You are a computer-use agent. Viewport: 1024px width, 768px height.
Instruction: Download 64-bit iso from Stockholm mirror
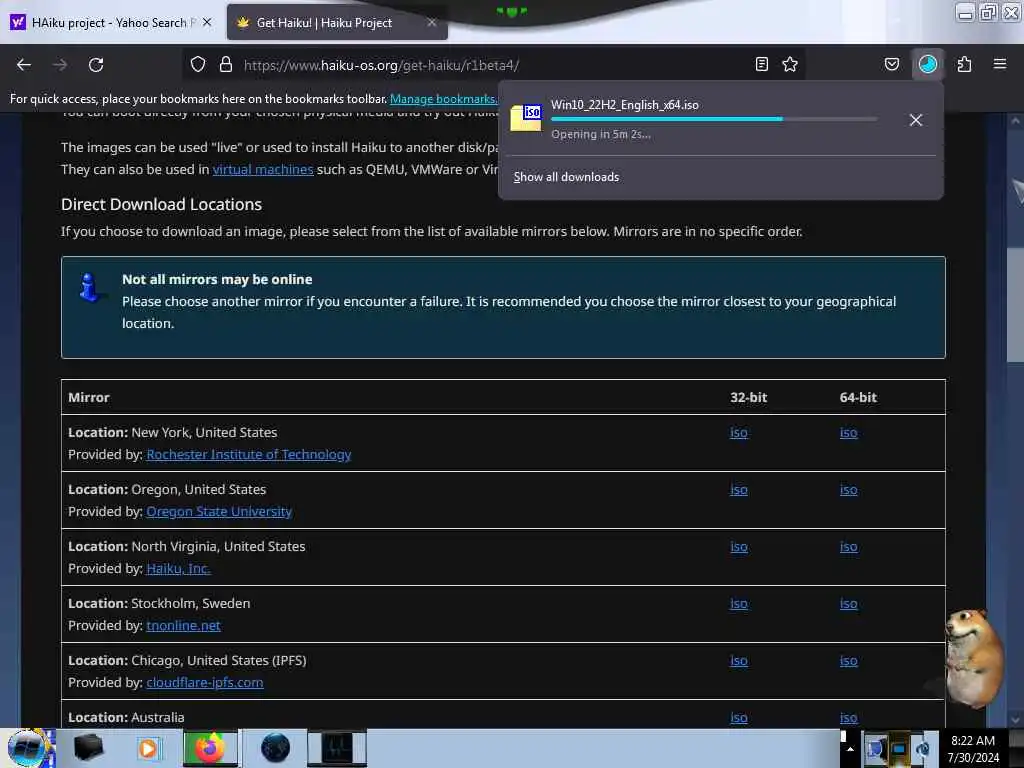[x=848, y=603]
